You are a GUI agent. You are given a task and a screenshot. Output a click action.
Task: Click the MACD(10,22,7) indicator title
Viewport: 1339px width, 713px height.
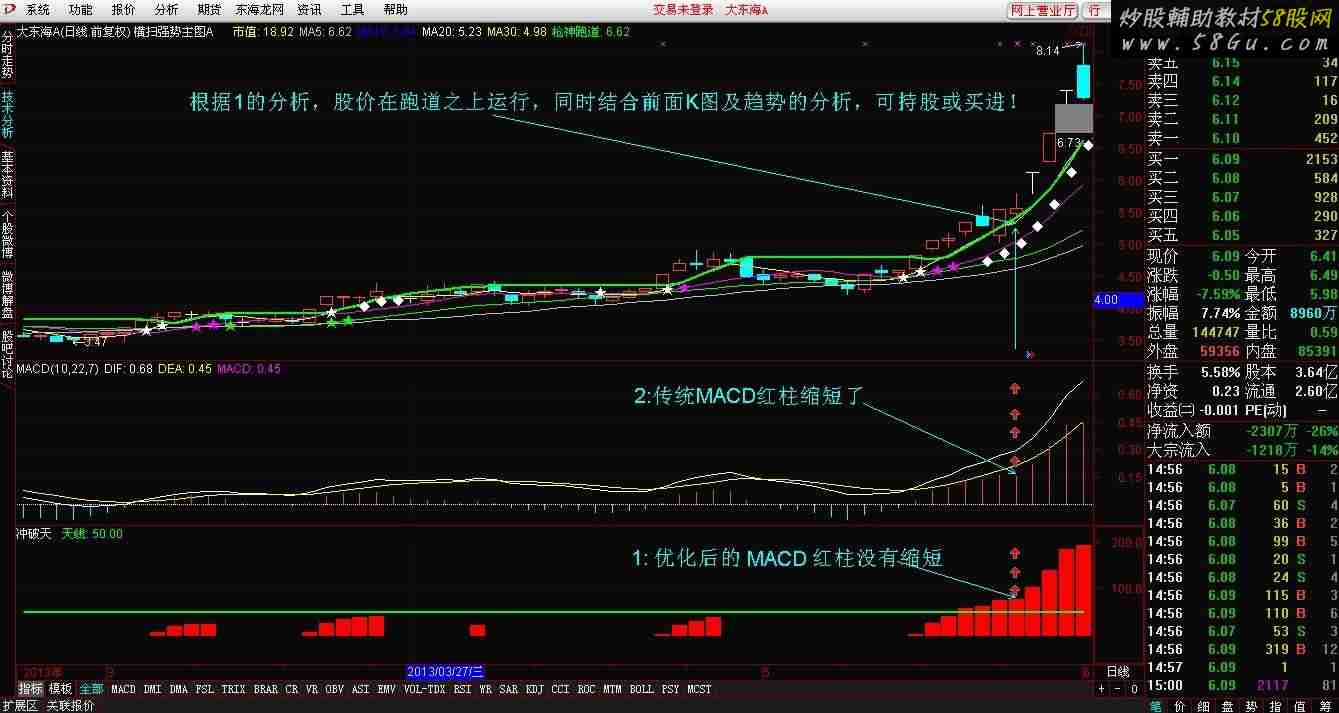[x=56, y=369]
